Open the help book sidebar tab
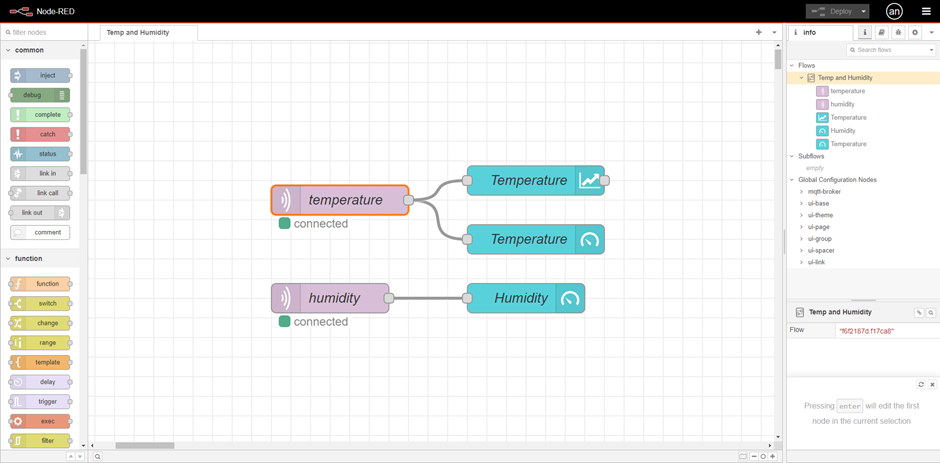This screenshot has width=940, height=463. 881,32
